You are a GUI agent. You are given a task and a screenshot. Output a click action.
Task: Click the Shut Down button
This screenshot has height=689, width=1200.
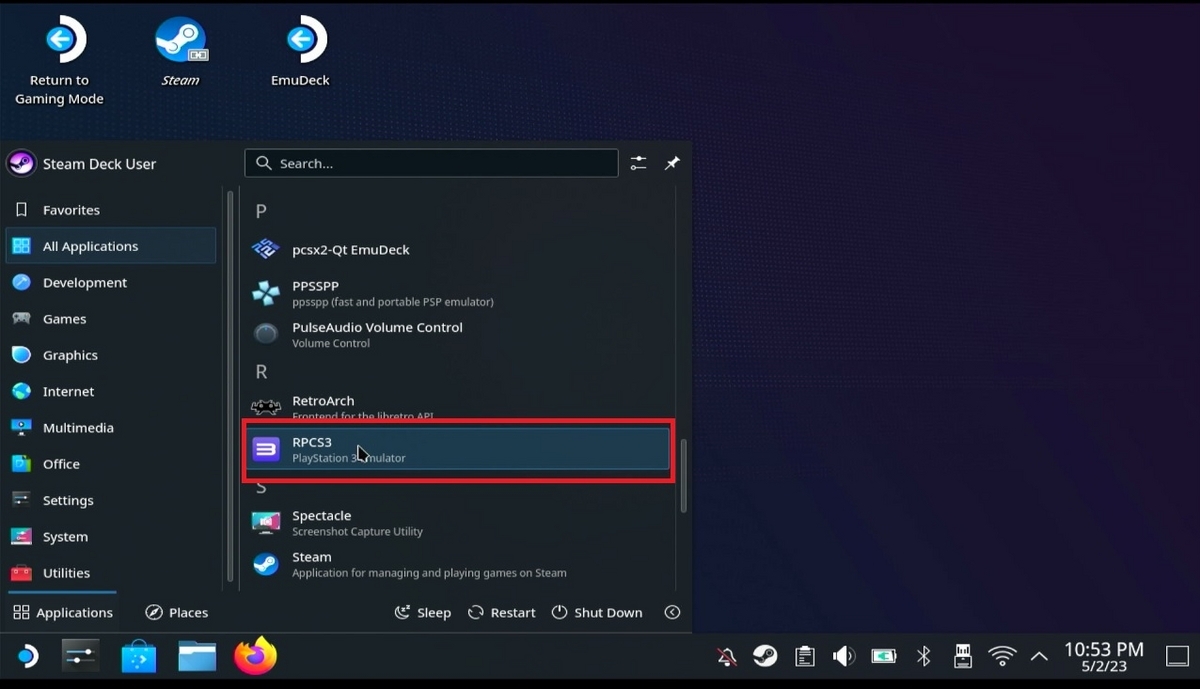click(597, 612)
